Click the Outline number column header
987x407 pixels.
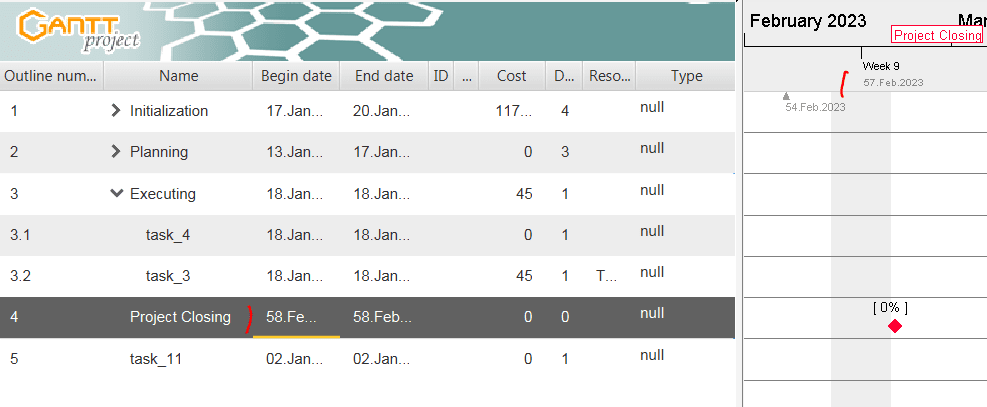51,76
